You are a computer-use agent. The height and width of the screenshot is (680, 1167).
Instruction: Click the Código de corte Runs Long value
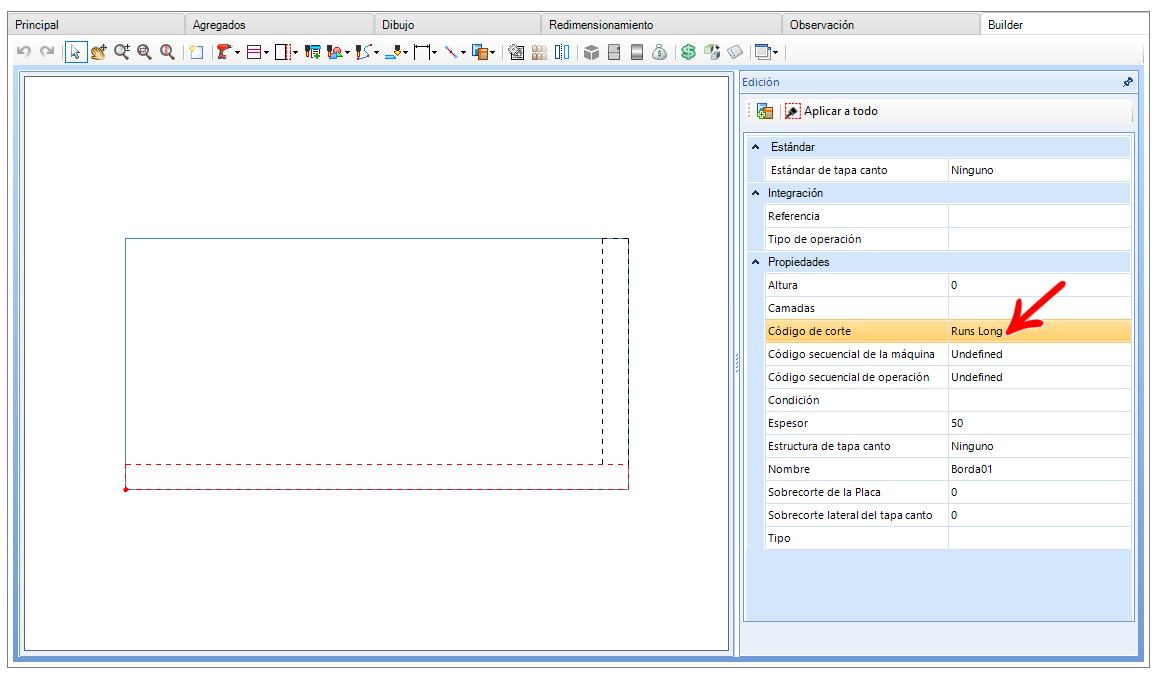(1040, 331)
